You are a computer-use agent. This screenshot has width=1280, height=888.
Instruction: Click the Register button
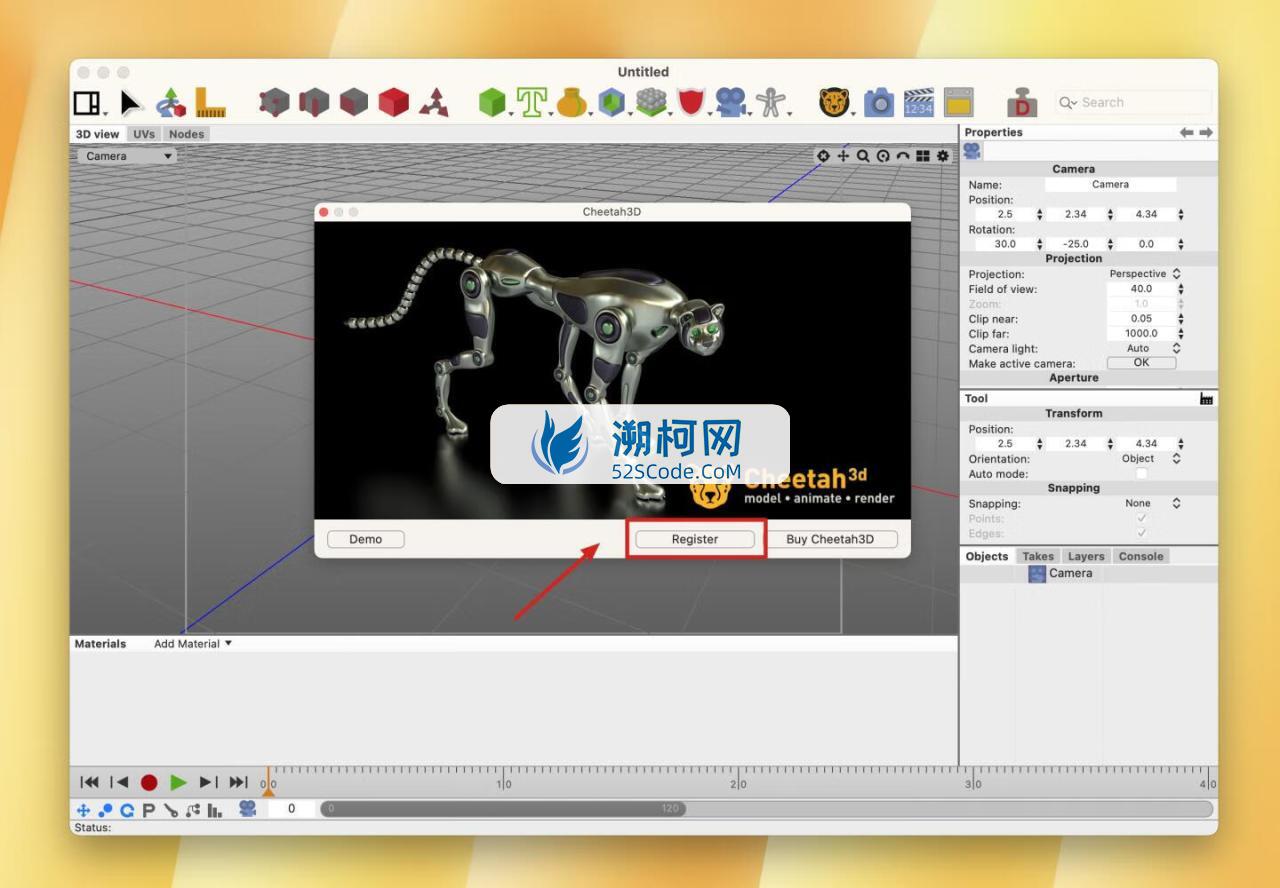click(695, 539)
